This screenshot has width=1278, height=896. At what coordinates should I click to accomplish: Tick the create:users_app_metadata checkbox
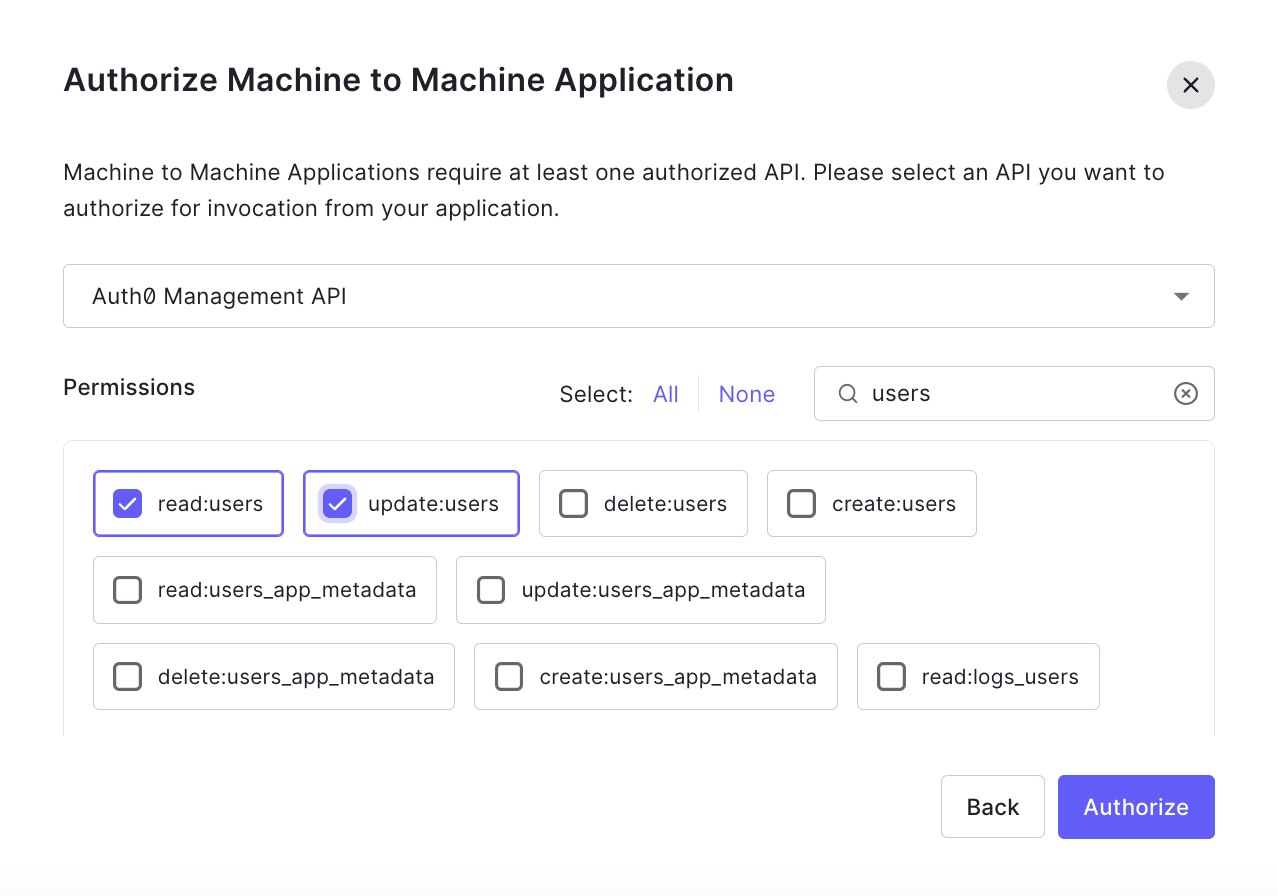pos(509,677)
